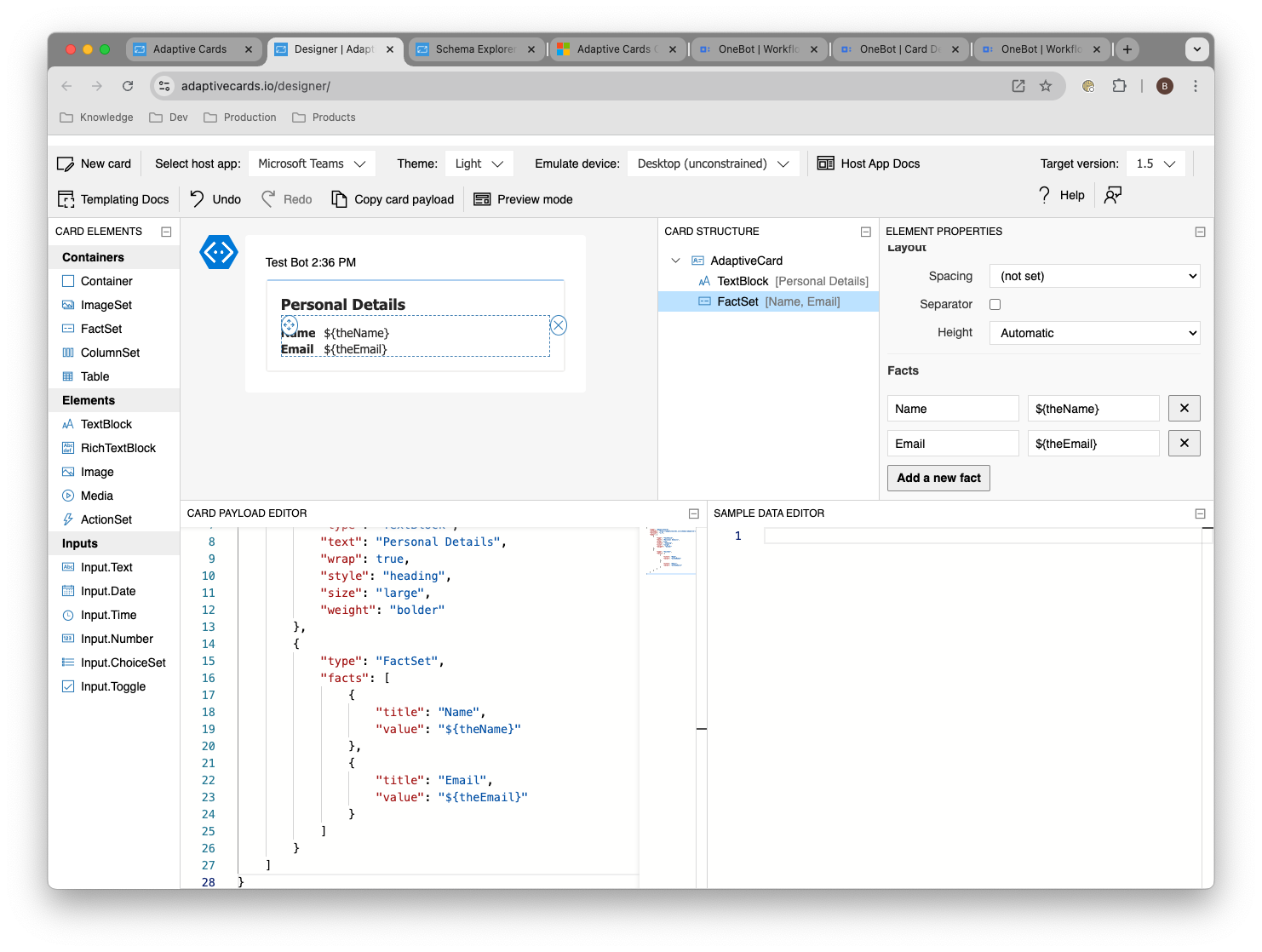Switch to the Schema Explorer tab
This screenshot has width=1262, height=952.
(475, 49)
